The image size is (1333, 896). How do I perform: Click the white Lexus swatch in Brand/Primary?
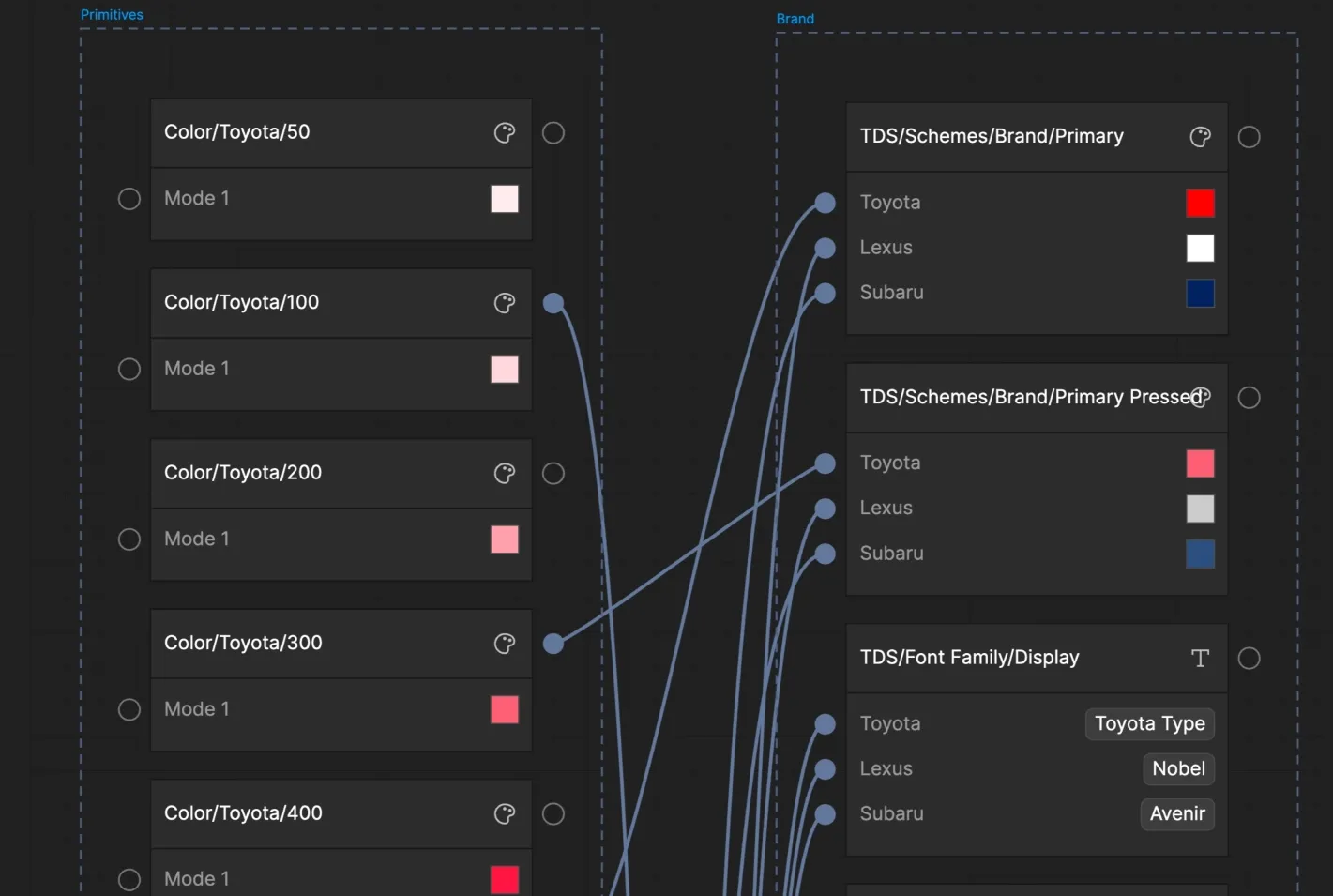[1201, 248]
